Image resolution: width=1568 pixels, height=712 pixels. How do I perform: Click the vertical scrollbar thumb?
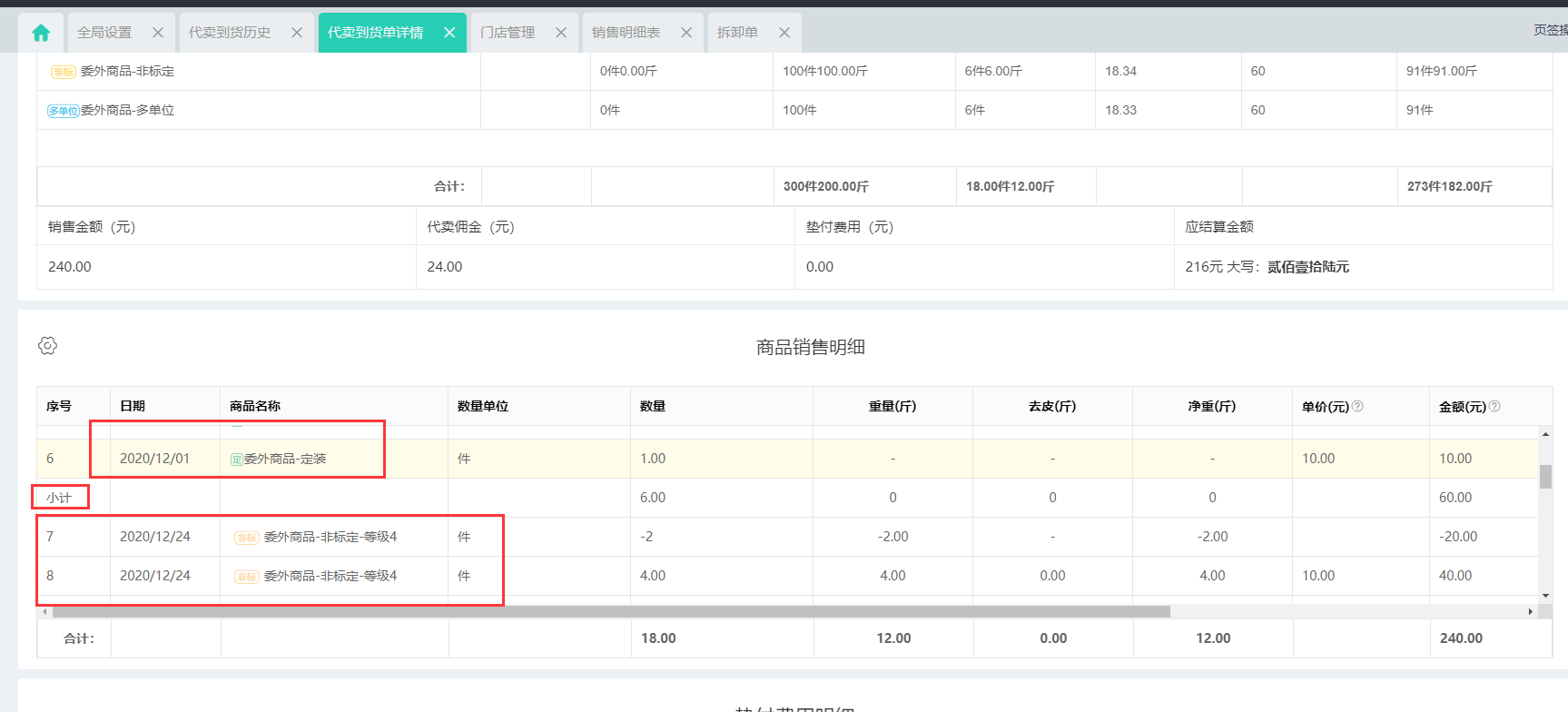tap(1545, 476)
